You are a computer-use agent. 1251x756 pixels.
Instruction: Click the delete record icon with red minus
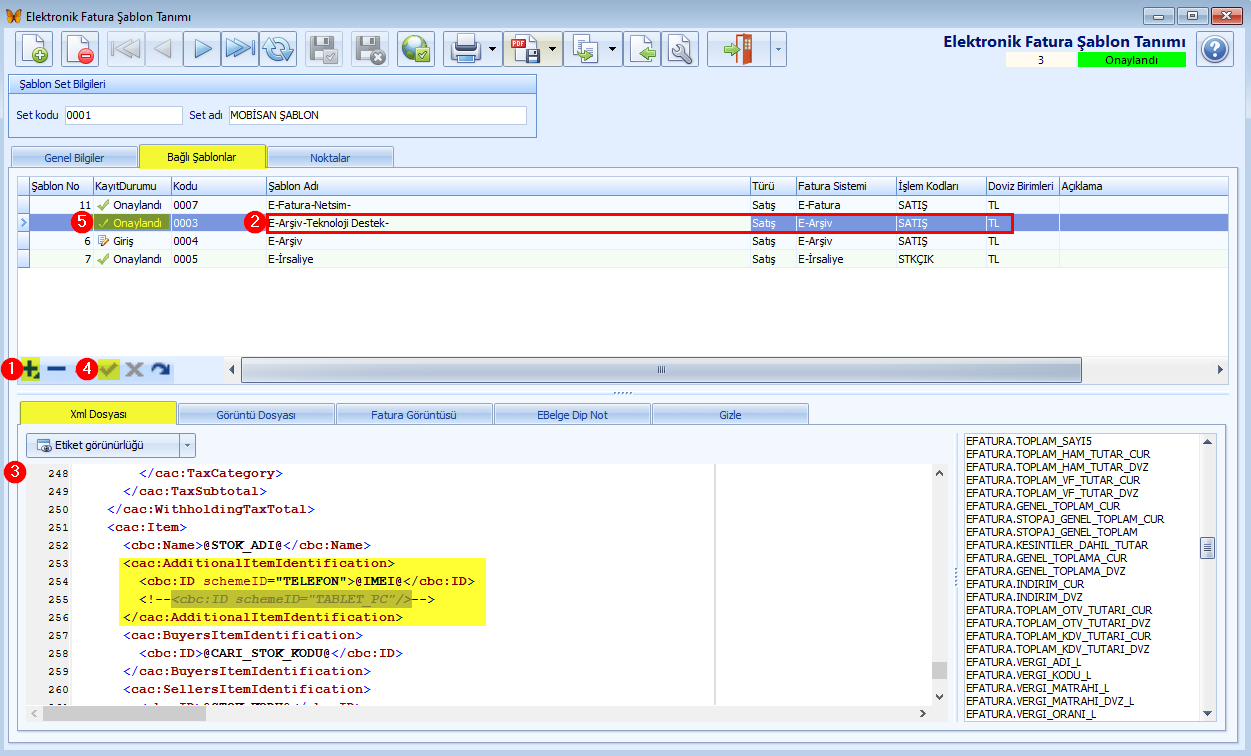click(79, 49)
